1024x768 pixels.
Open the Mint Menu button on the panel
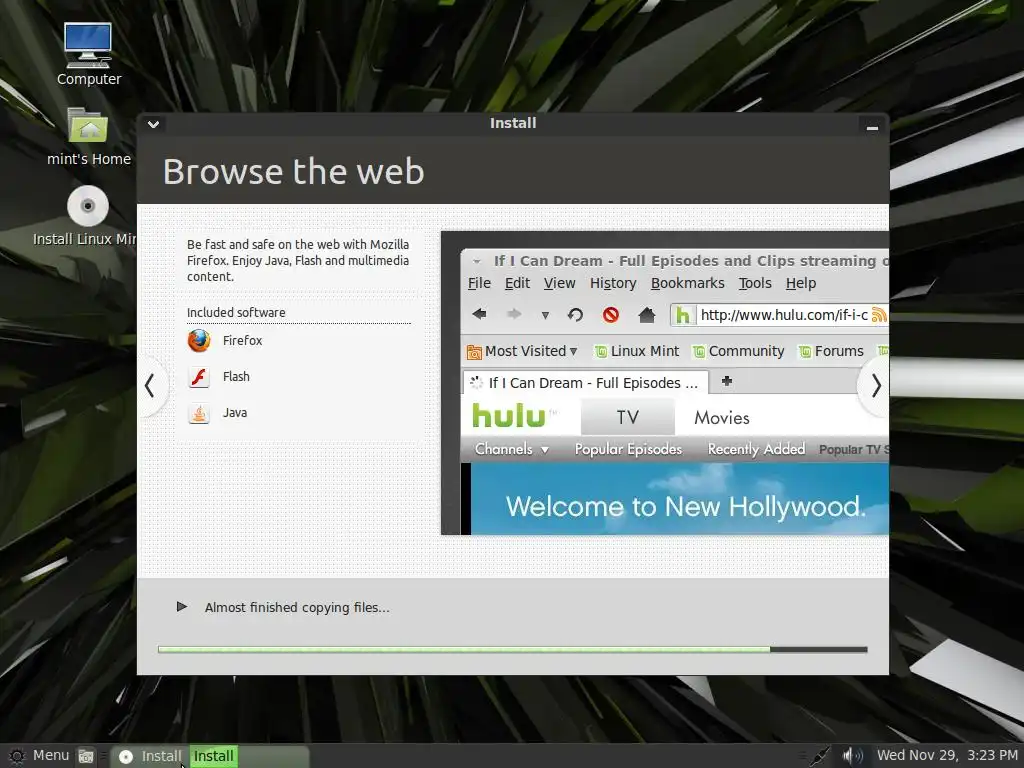(x=39, y=756)
